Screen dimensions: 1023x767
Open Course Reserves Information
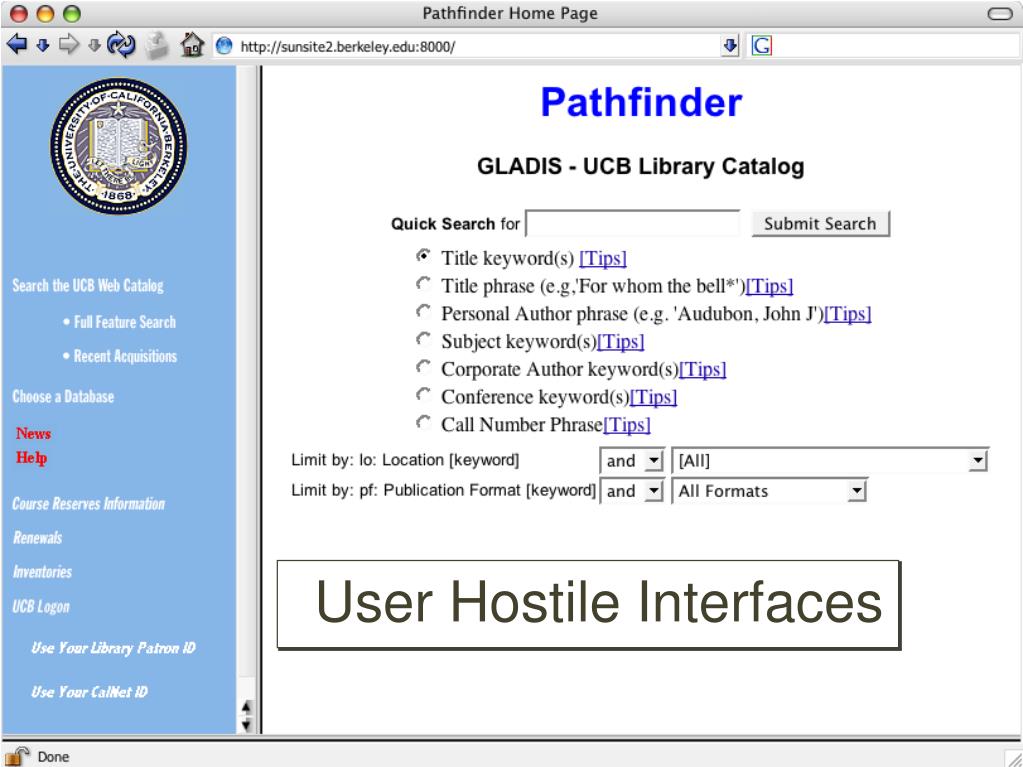(89, 504)
